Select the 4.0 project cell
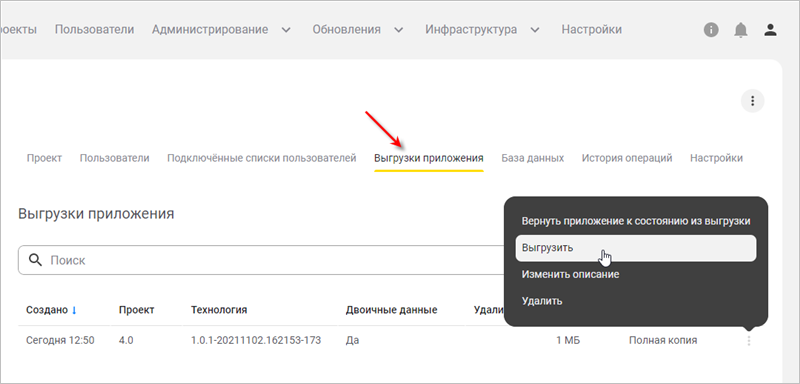This screenshot has height=384, width=800. point(126,340)
